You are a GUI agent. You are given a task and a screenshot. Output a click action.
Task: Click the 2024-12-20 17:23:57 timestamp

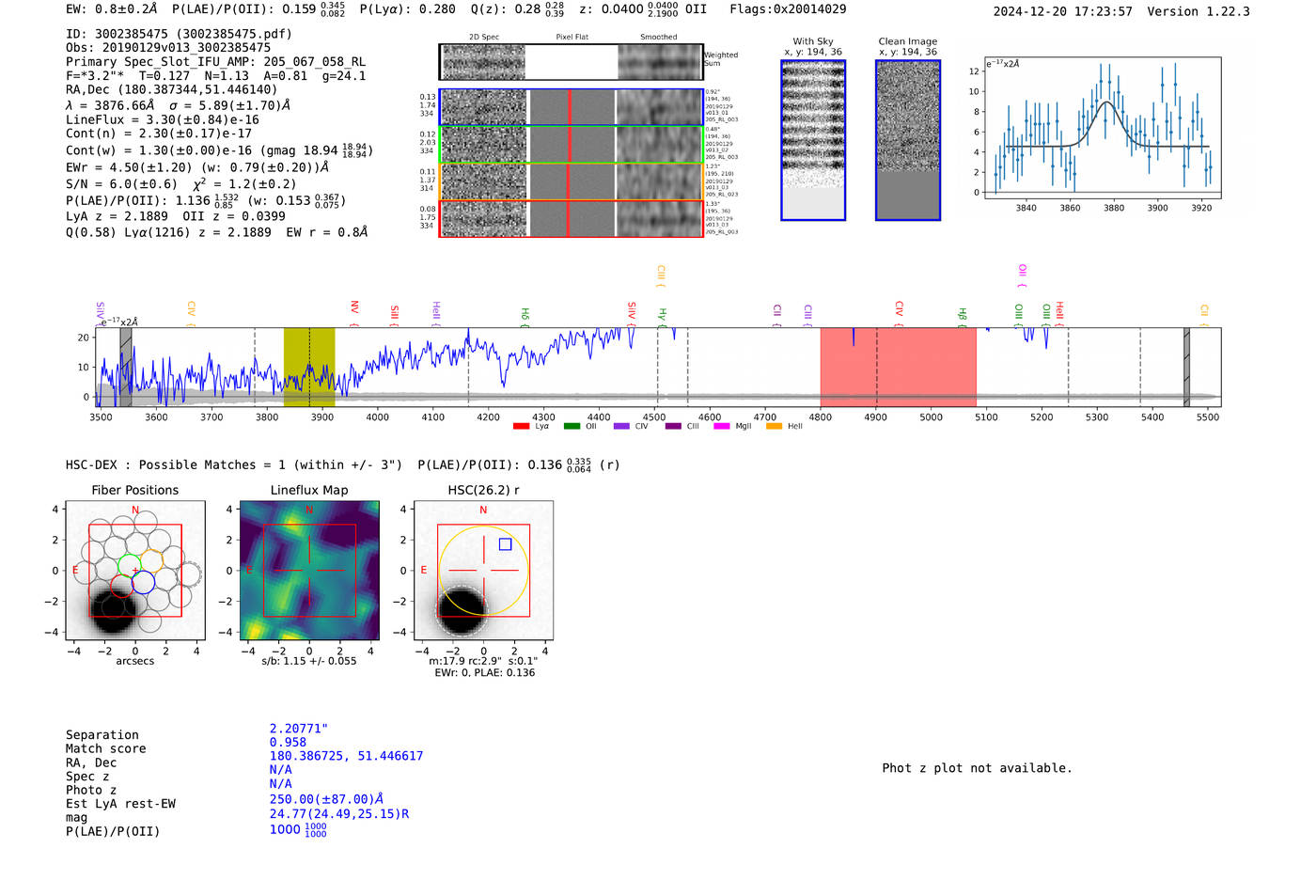pos(1062,11)
